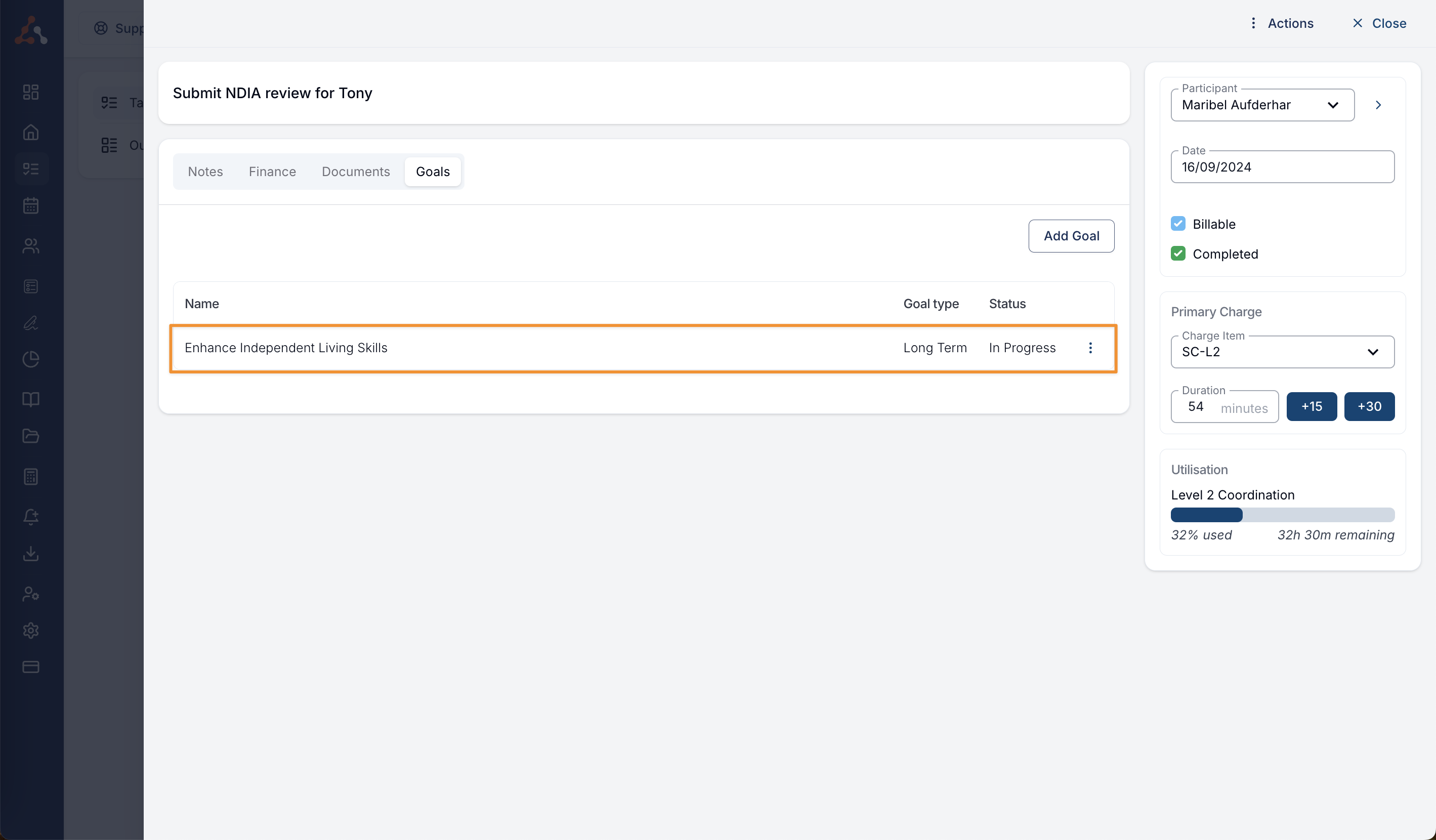Open the dashboard grid icon in sidebar
Viewport: 1436px width, 840px height.
click(31, 92)
